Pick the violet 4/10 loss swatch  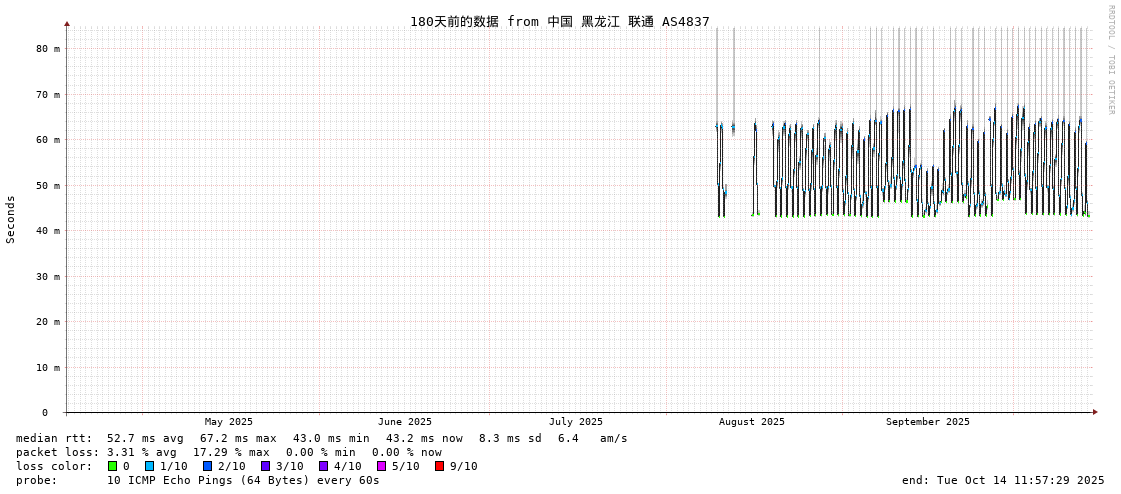pos(323,466)
